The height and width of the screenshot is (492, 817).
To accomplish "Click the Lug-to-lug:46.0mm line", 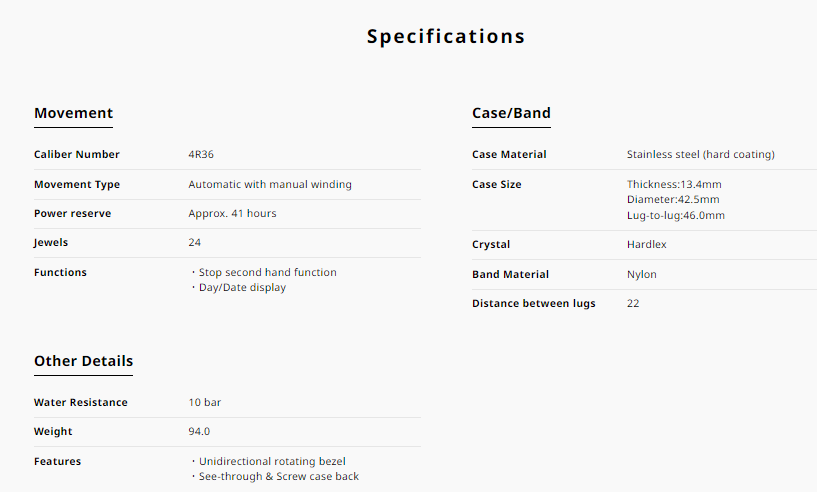I will coord(676,215).
